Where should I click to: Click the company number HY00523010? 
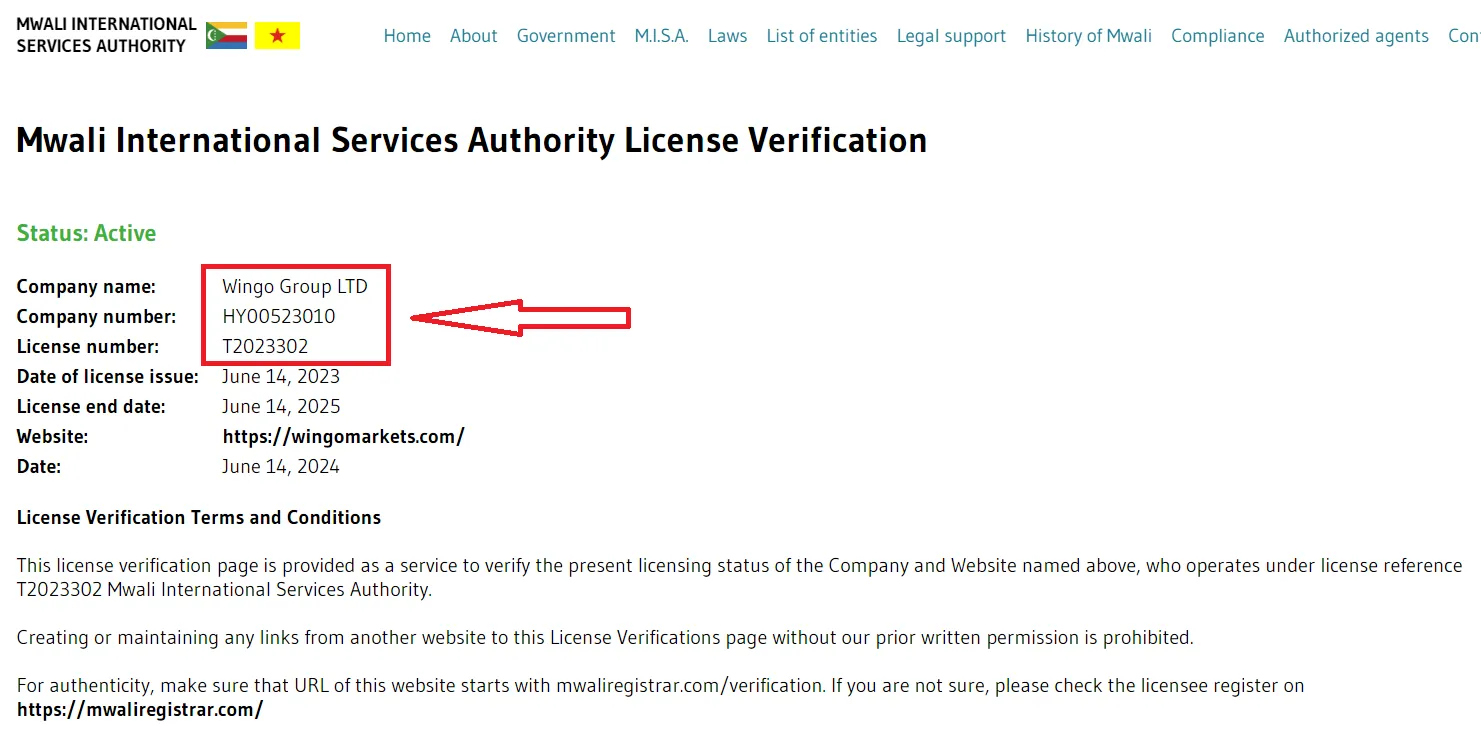[x=279, y=317]
